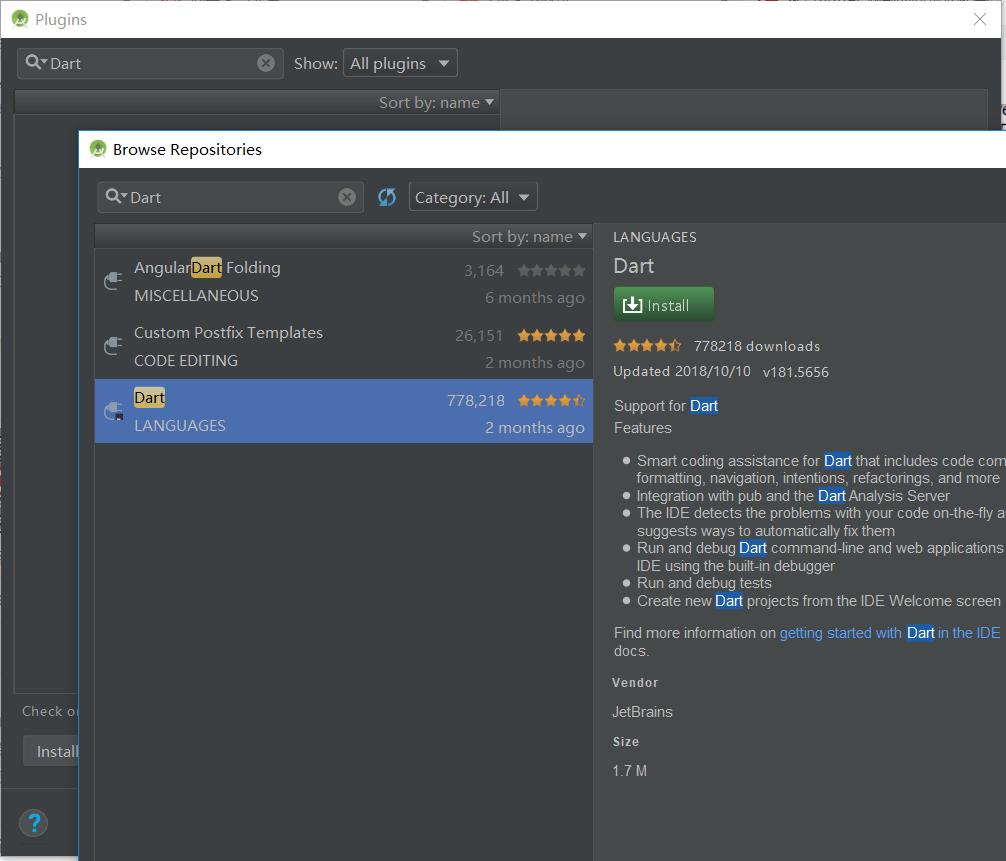Click the Browse Repositories title bar icon
This screenshot has width=1006, height=861.
98,149
